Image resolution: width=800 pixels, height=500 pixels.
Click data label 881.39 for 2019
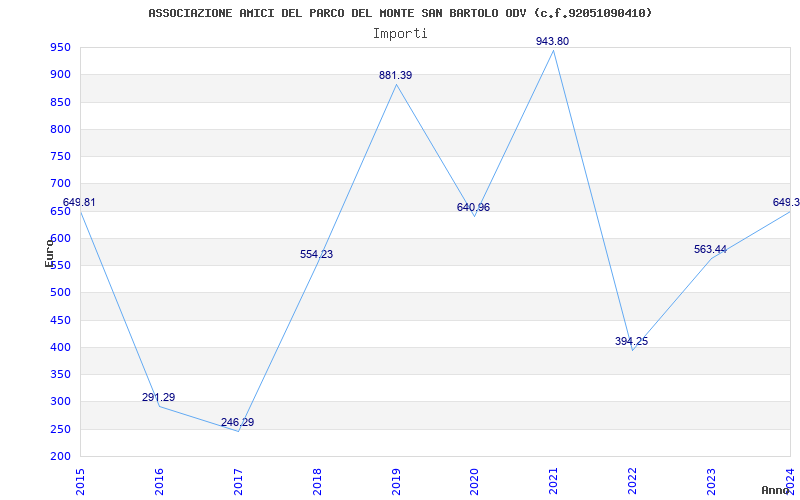[395, 76]
